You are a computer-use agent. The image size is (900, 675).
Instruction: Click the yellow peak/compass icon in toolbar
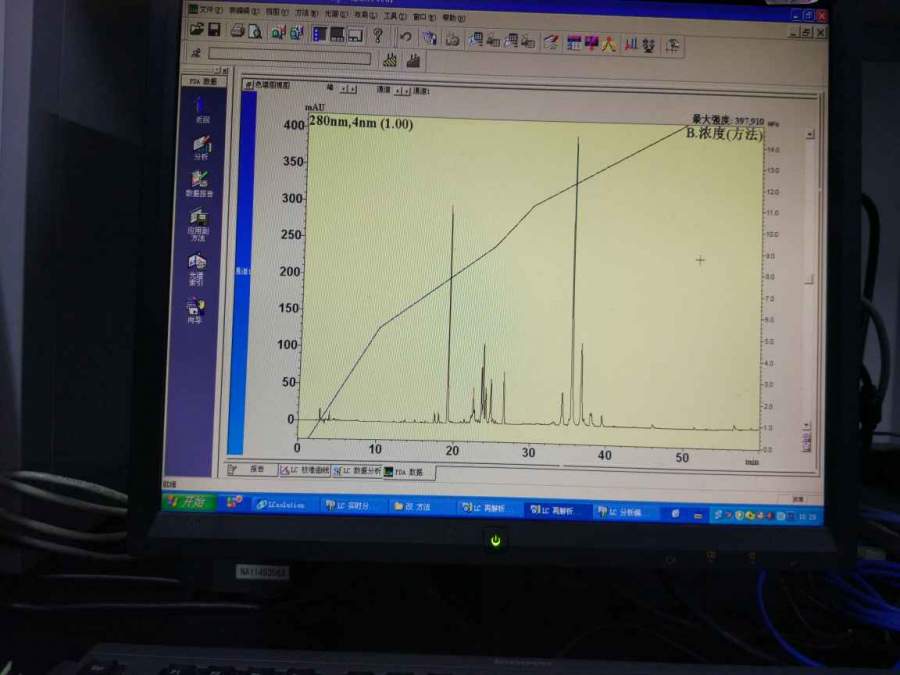point(609,43)
